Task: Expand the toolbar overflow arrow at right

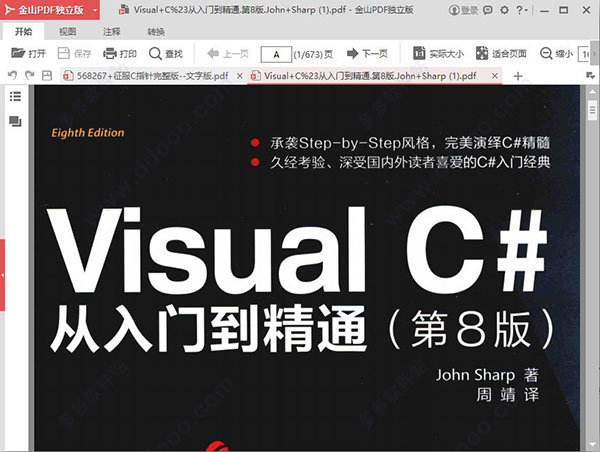Action: [x=594, y=54]
